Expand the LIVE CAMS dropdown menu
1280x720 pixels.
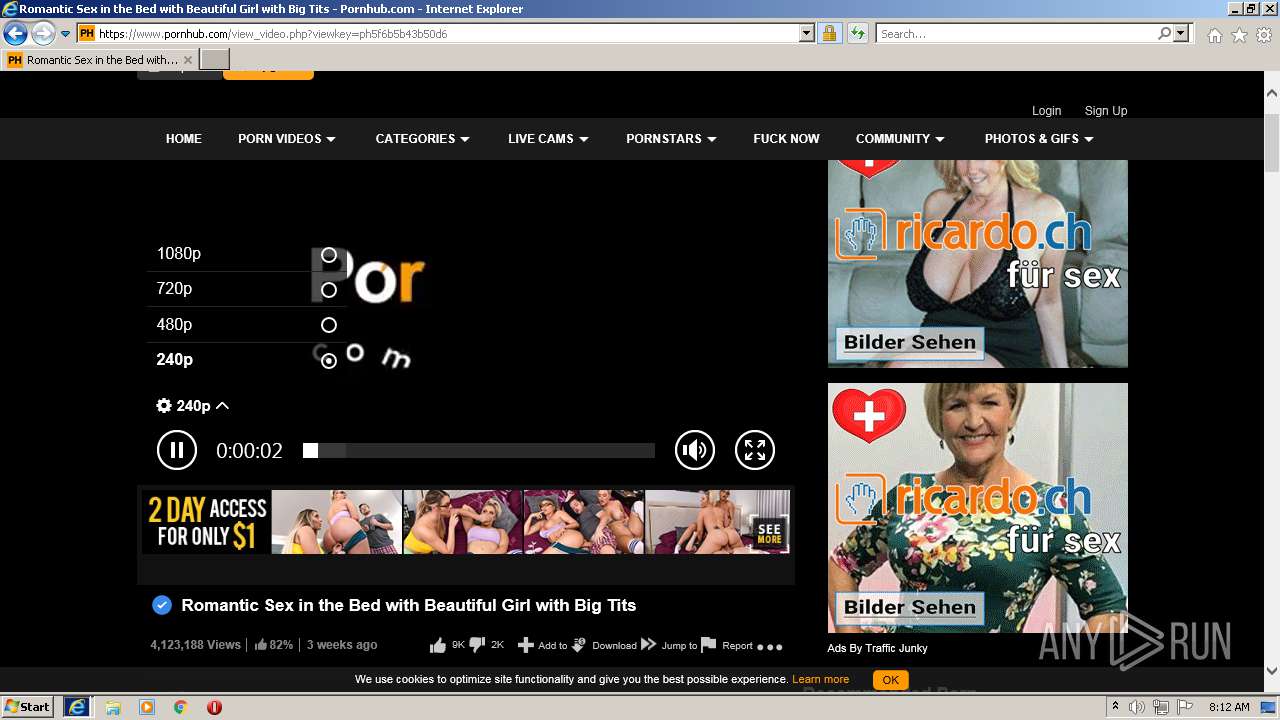[x=548, y=139]
